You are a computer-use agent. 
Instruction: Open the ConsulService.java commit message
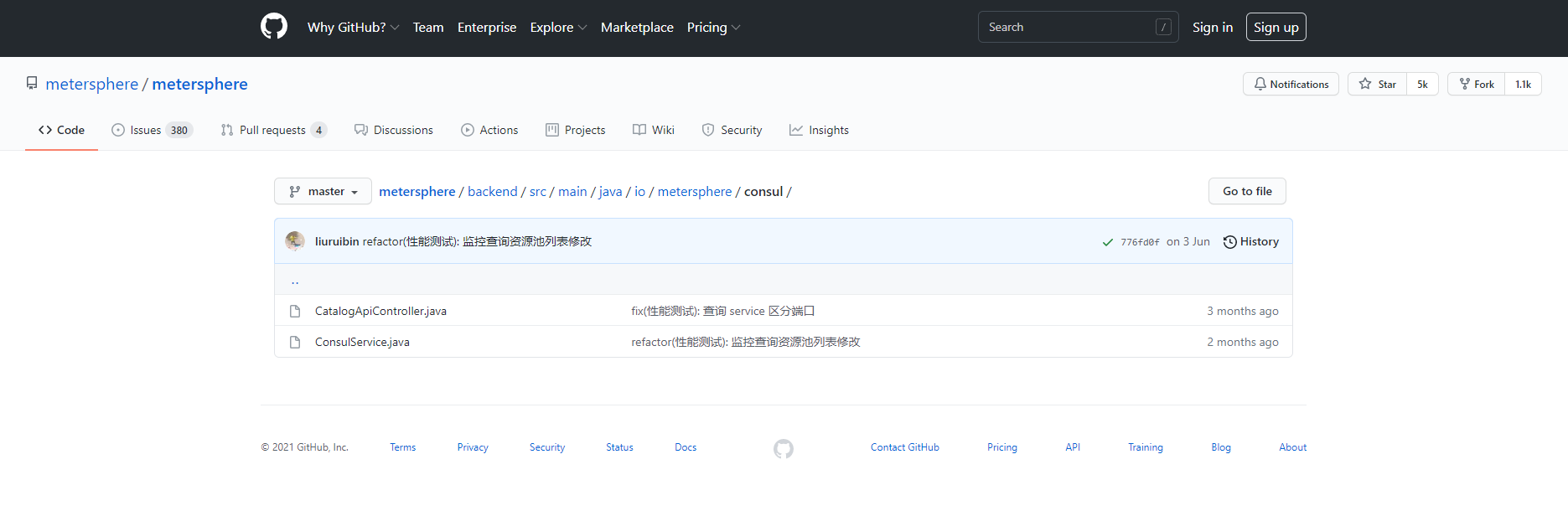click(x=746, y=342)
